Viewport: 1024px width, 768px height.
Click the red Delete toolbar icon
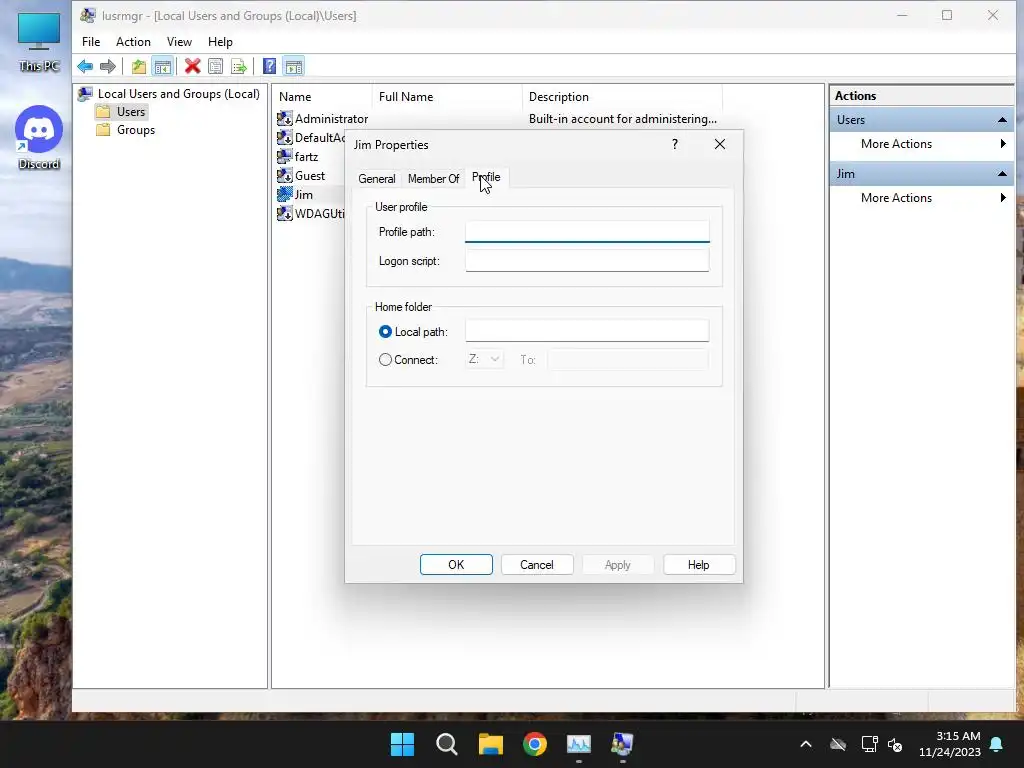coord(193,66)
